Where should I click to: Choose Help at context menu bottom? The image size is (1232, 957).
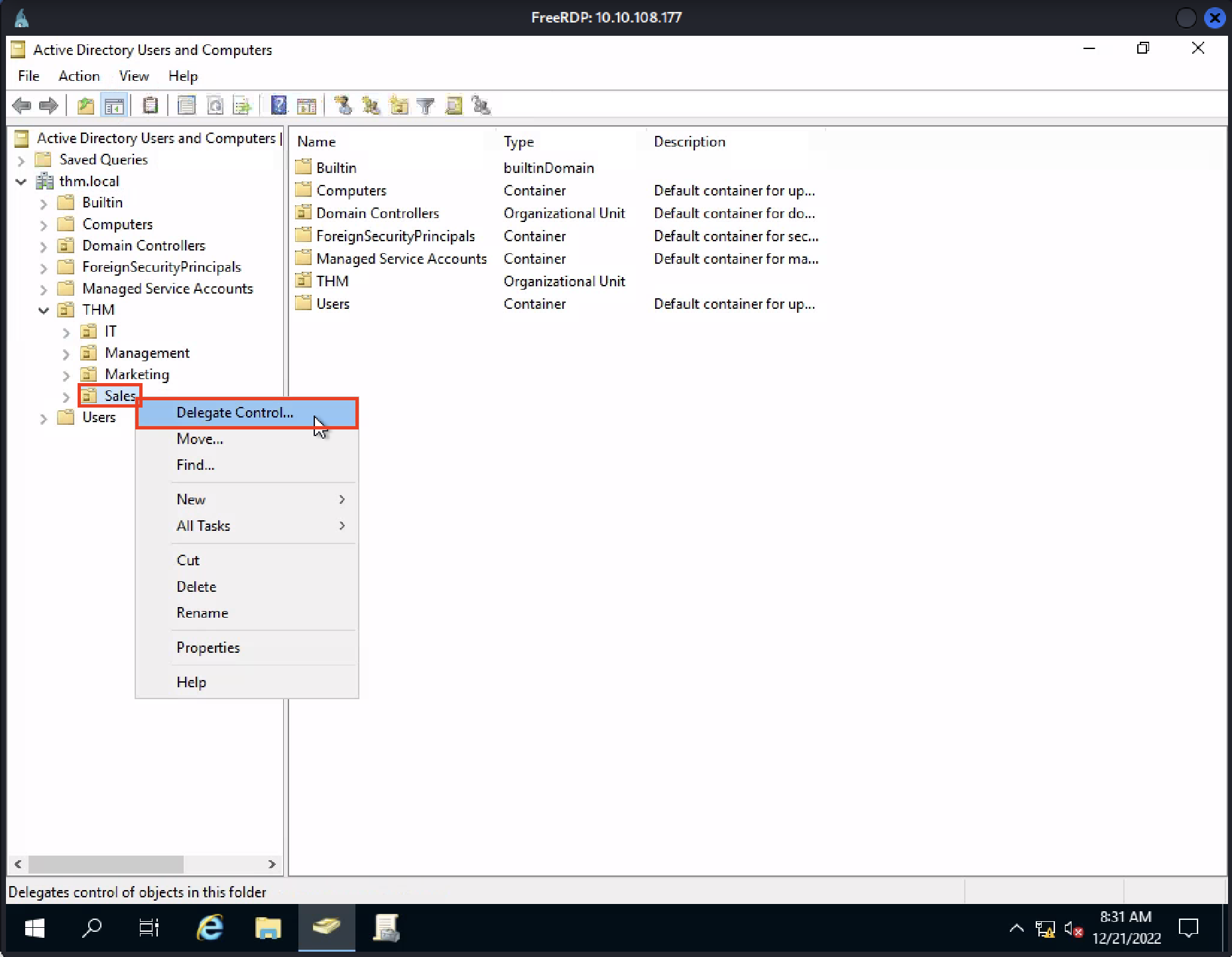tap(247, 683)
